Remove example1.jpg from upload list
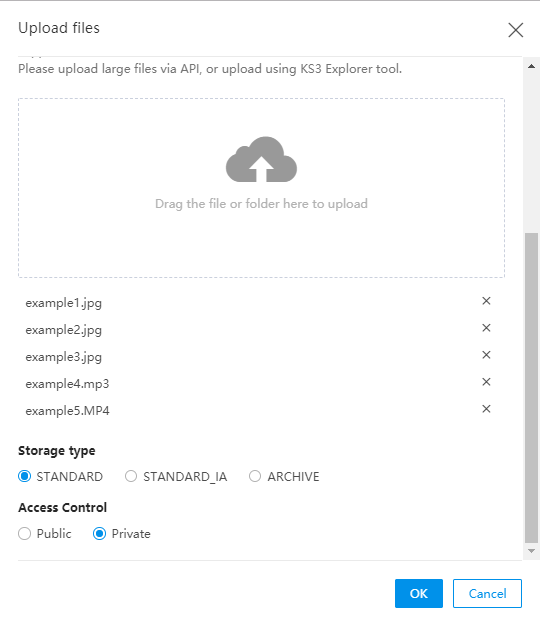This screenshot has height=626, width=540. click(x=486, y=301)
